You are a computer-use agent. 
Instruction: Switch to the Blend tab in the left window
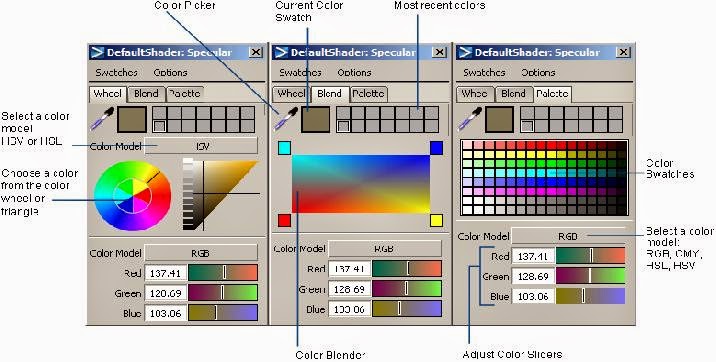[146, 94]
